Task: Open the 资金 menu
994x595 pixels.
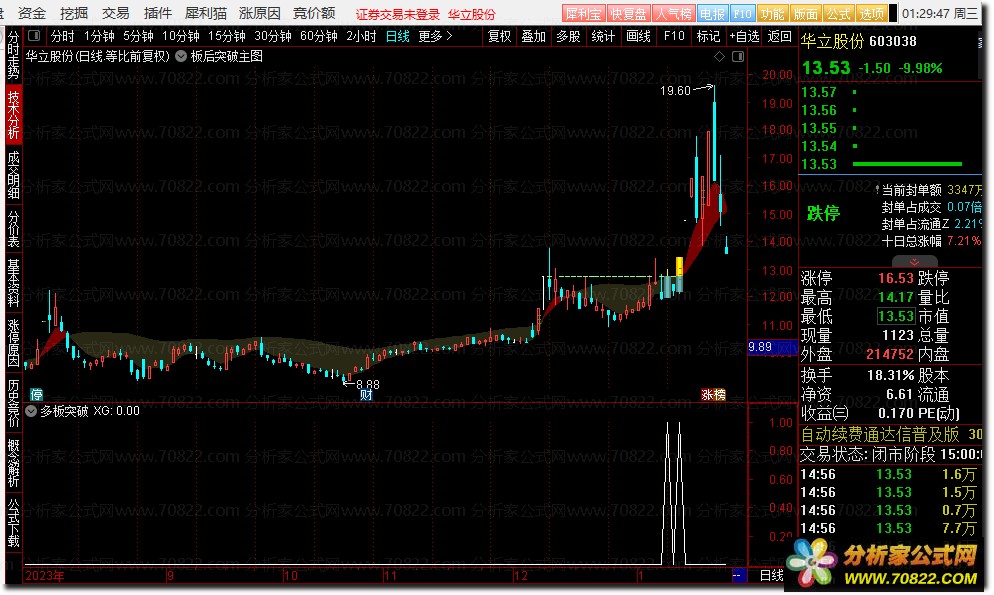Action: (32, 13)
